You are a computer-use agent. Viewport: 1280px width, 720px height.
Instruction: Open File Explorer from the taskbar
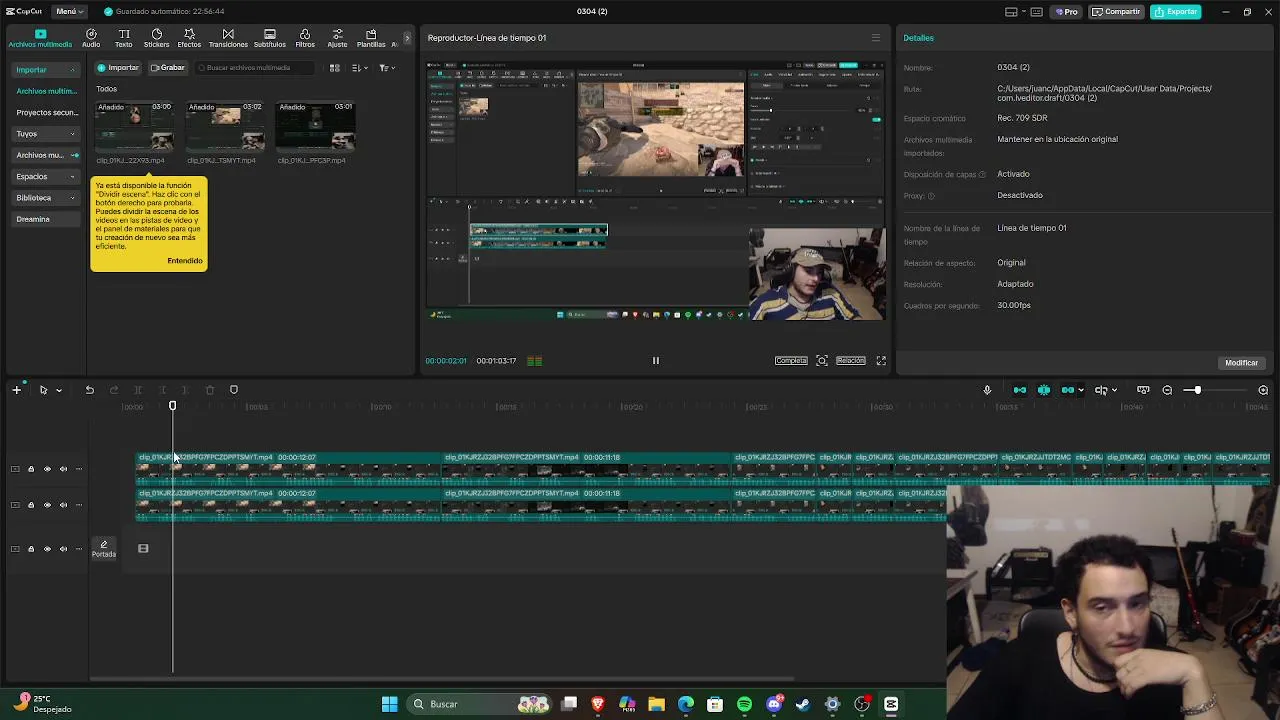tap(656, 704)
